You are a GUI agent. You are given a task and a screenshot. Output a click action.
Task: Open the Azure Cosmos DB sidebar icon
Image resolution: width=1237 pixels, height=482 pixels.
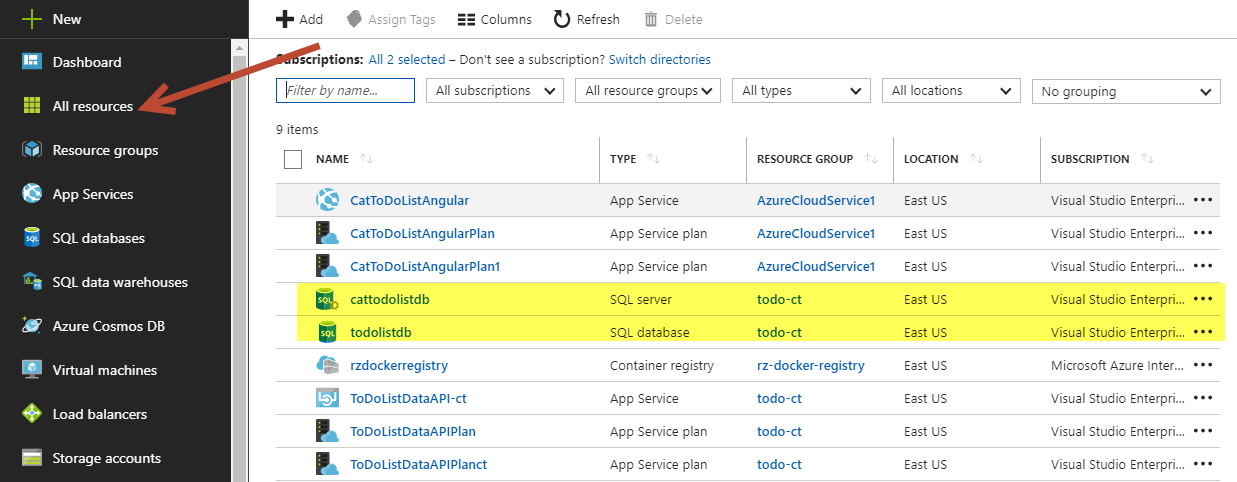(x=34, y=326)
